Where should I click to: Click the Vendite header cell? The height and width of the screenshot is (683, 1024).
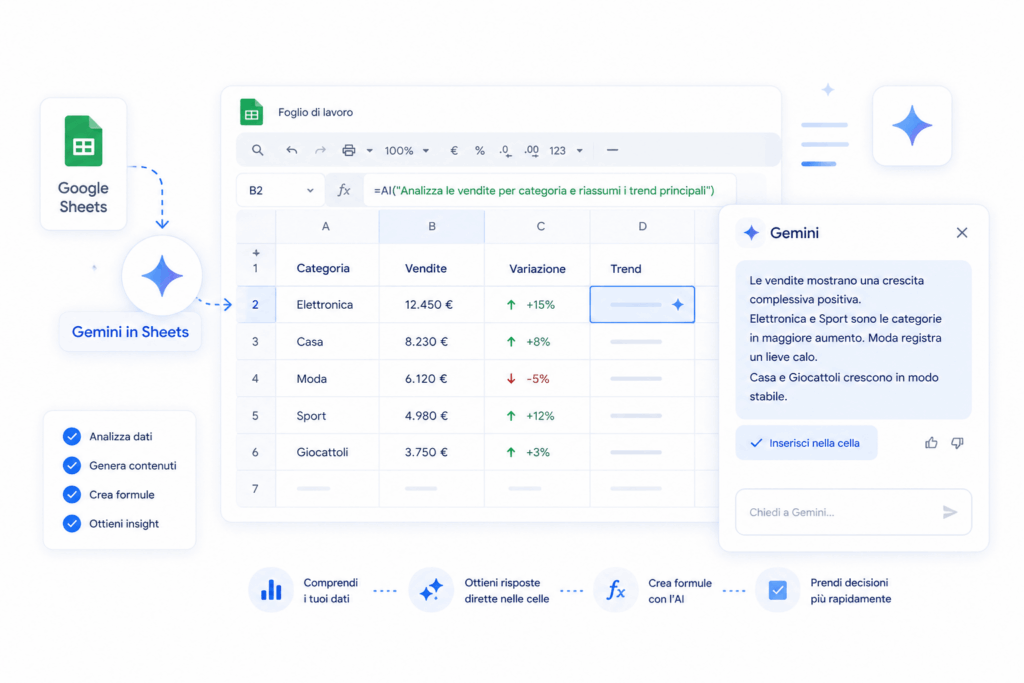pos(432,268)
